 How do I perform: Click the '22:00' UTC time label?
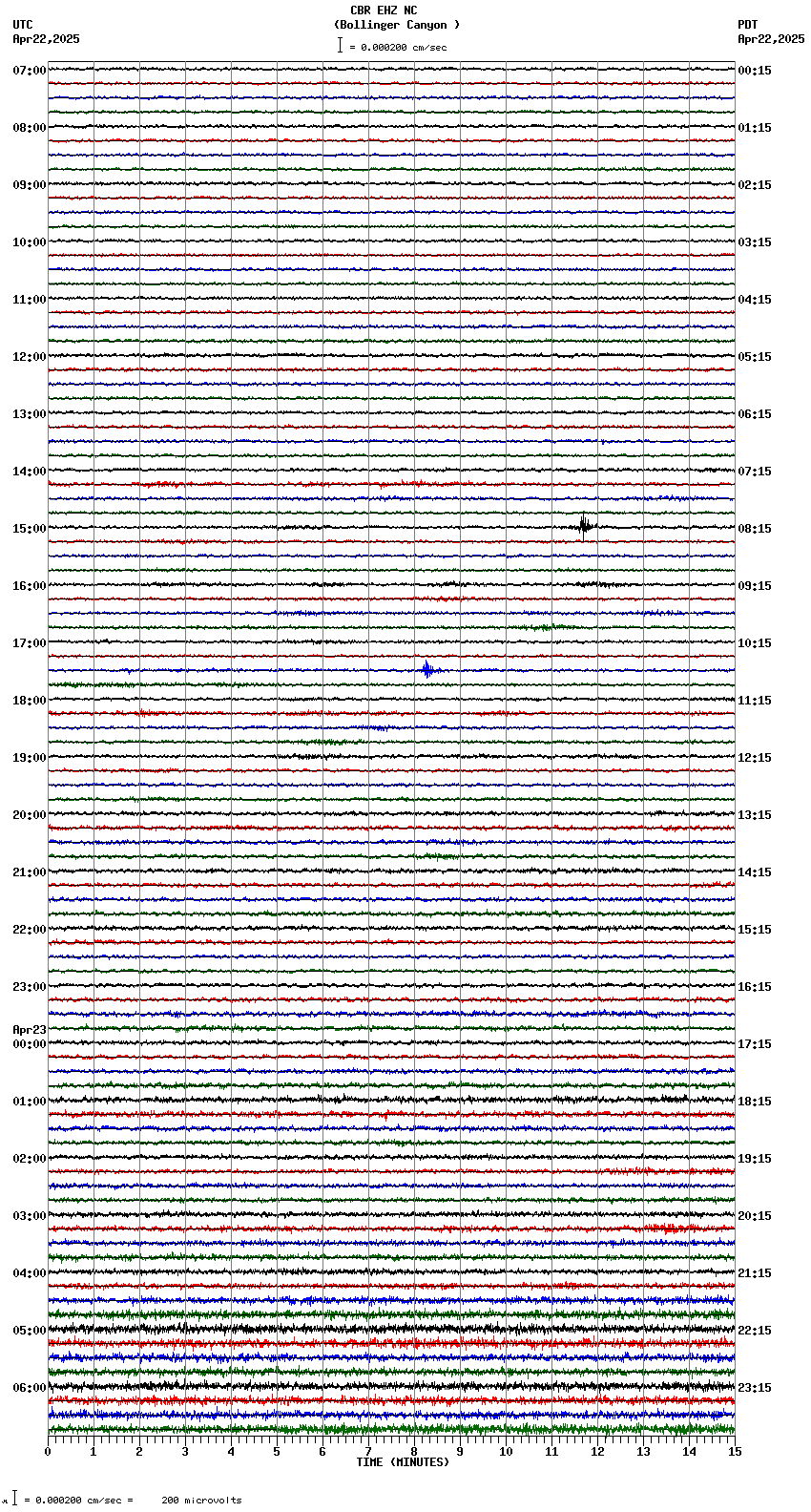(30, 930)
